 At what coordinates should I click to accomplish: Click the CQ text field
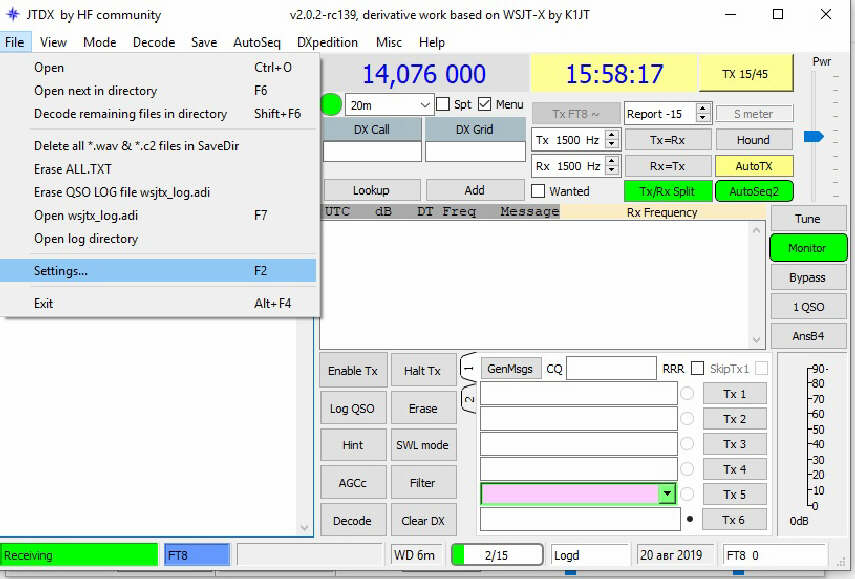tap(611, 368)
